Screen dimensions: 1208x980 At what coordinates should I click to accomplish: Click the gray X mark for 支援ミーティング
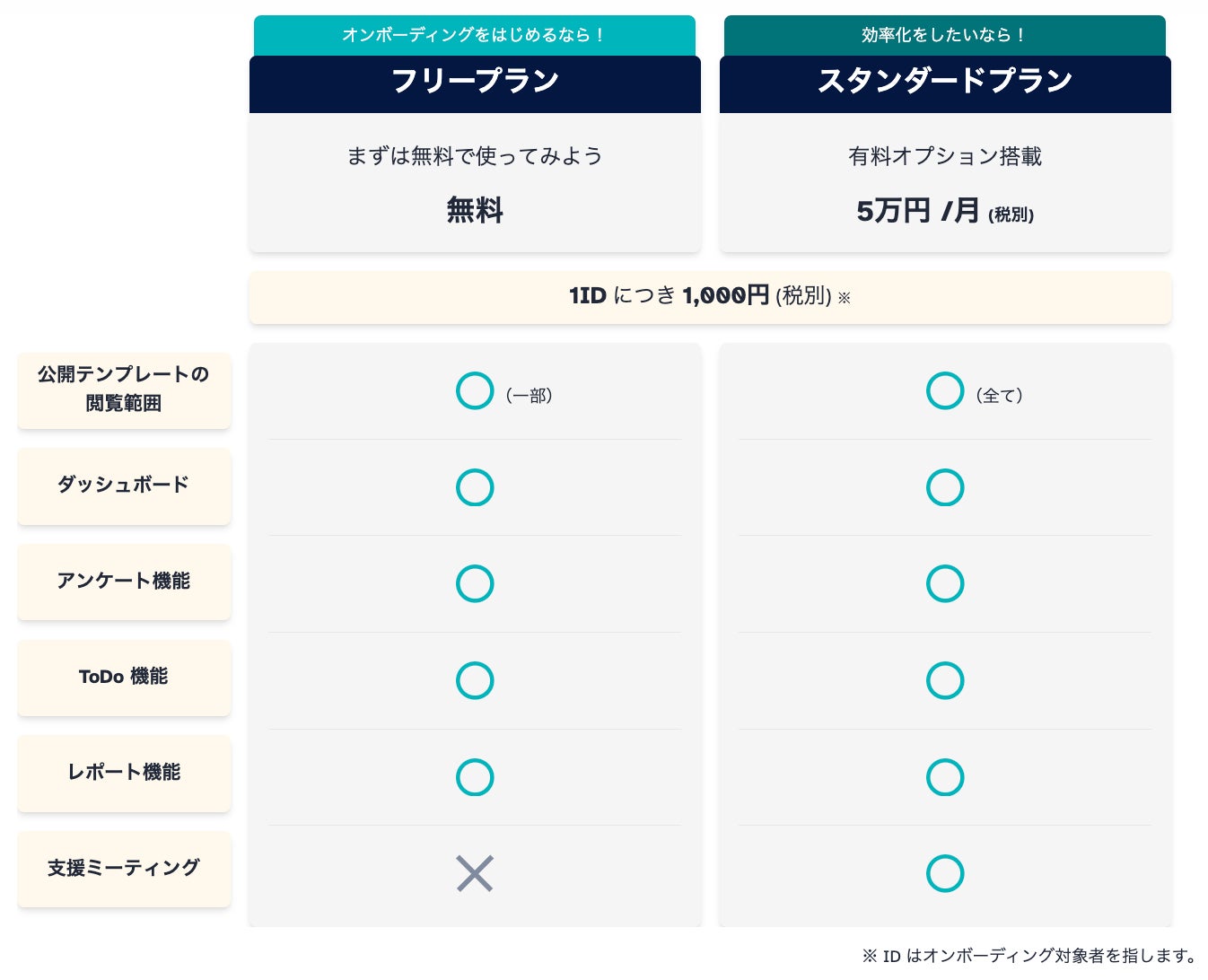[475, 873]
